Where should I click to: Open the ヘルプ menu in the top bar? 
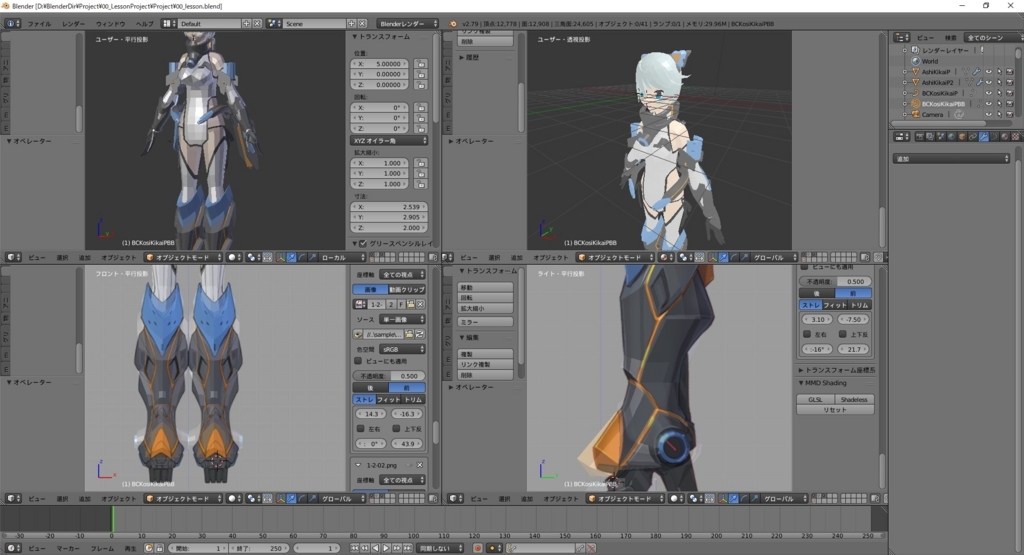(x=144, y=24)
